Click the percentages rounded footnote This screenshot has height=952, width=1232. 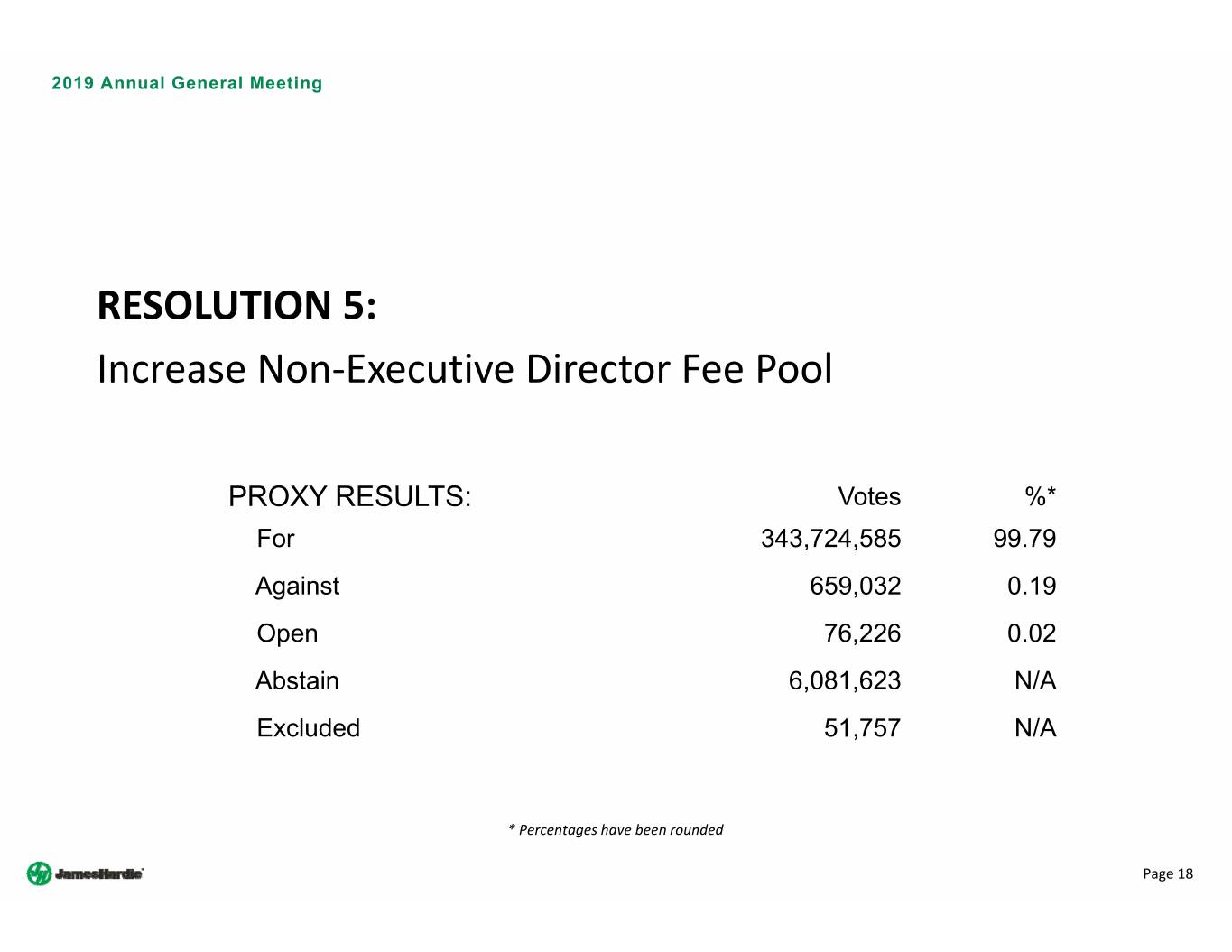pyautogui.click(x=616, y=830)
